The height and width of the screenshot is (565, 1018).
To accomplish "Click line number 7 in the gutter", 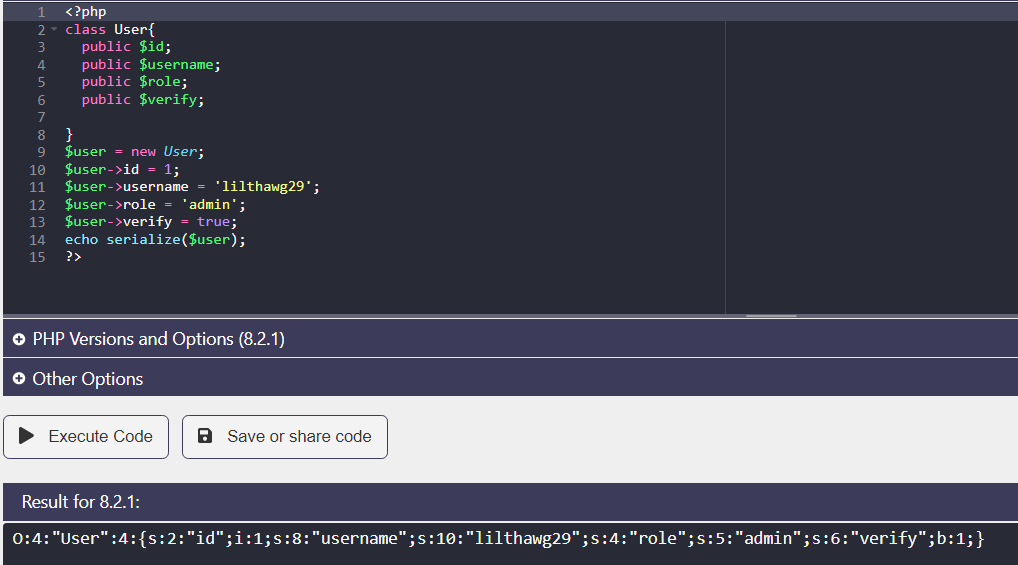I will pos(40,117).
